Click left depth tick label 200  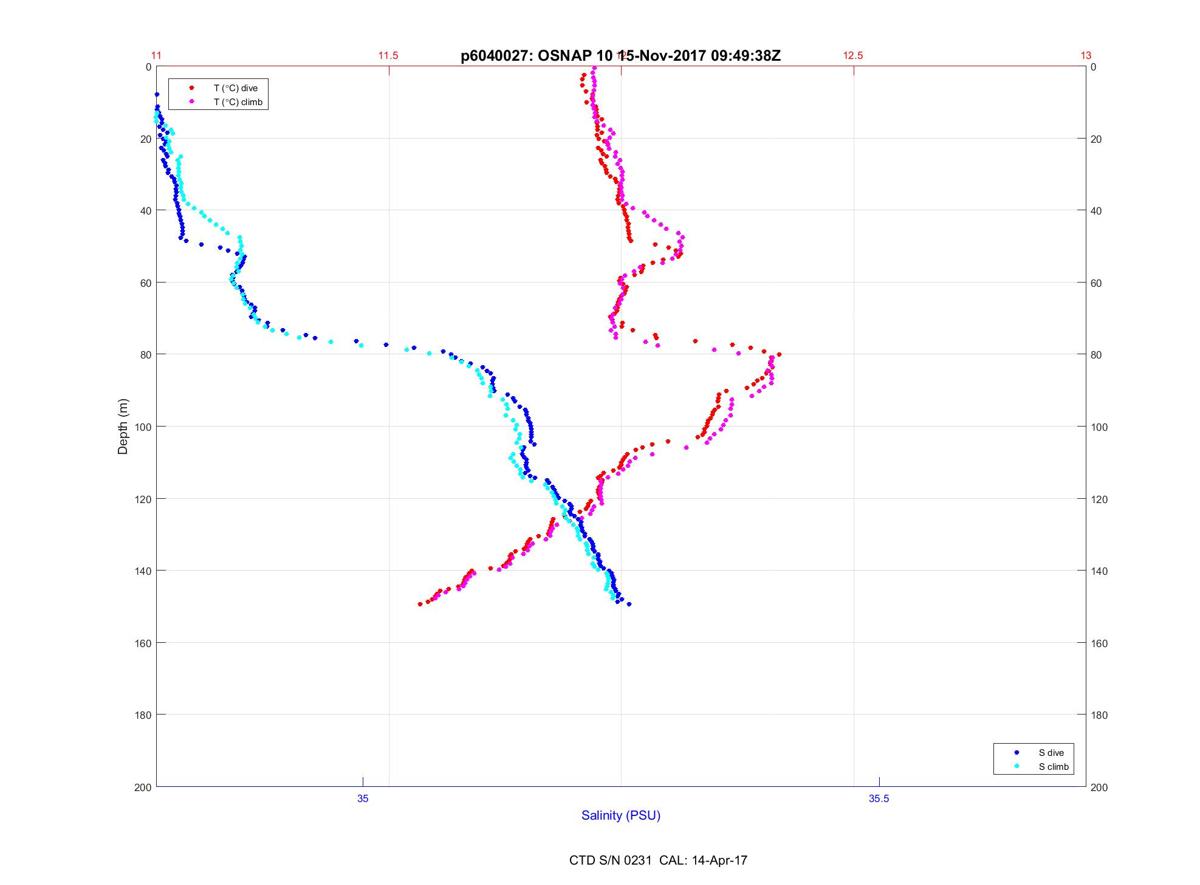pos(142,787)
